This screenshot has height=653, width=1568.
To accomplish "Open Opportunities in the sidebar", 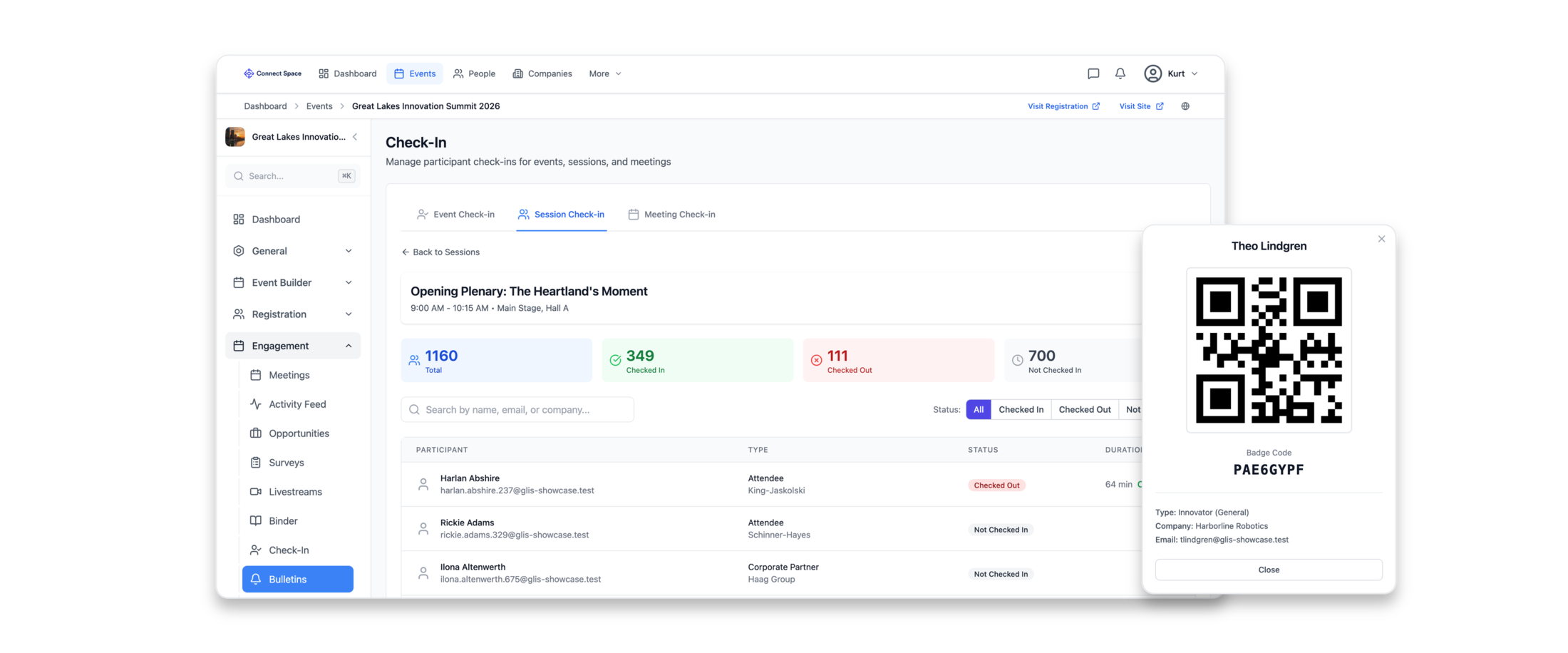I will 298,433.
